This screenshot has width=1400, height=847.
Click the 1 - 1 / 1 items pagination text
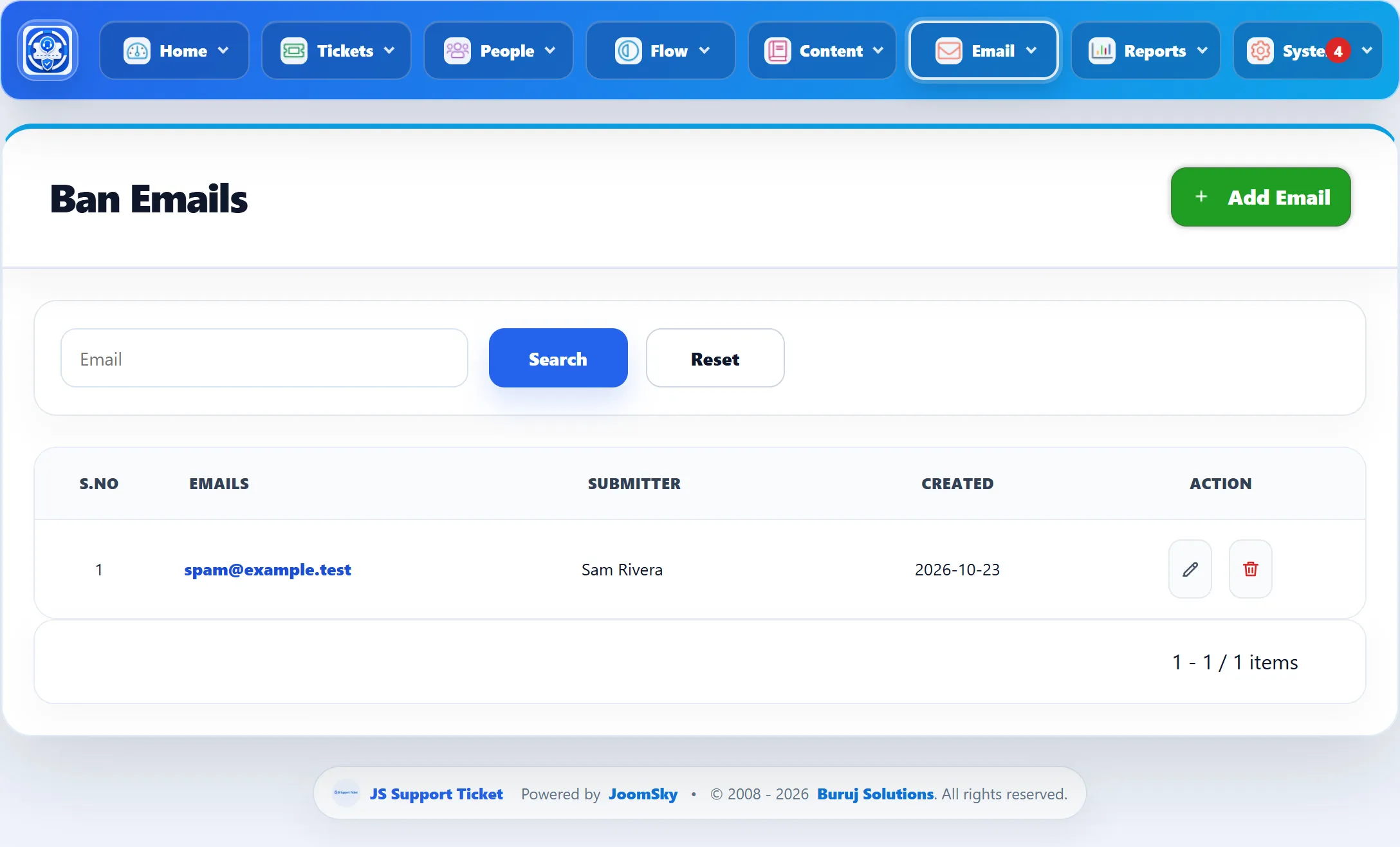point(1235,662)
